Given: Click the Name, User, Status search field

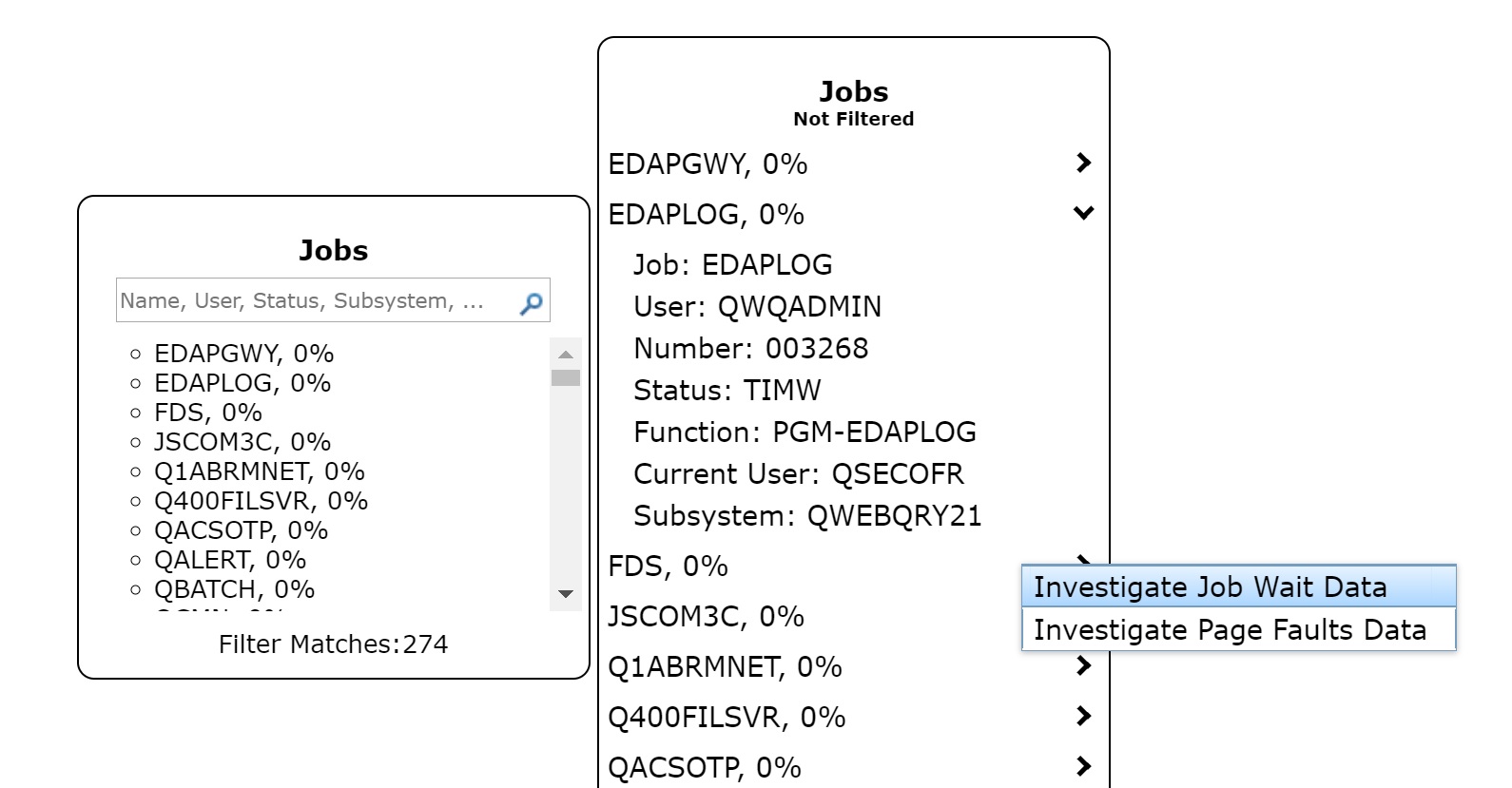Looking at the screenshot, I should click(x=314, y=301).
